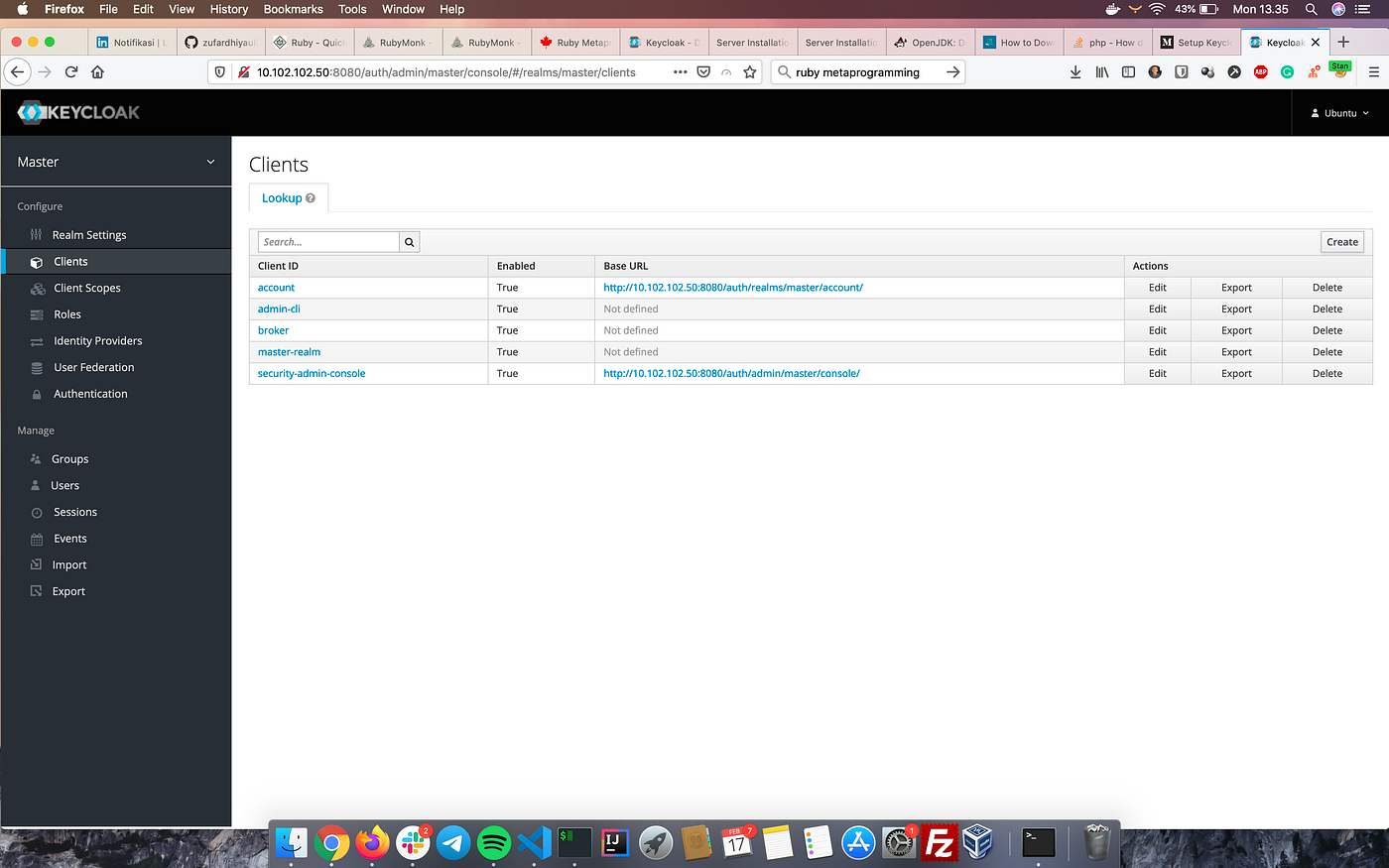Viewport: 1389px width, 868px height.
Task: Click the Lookup help question mark icon
Action: click(311, 198)
